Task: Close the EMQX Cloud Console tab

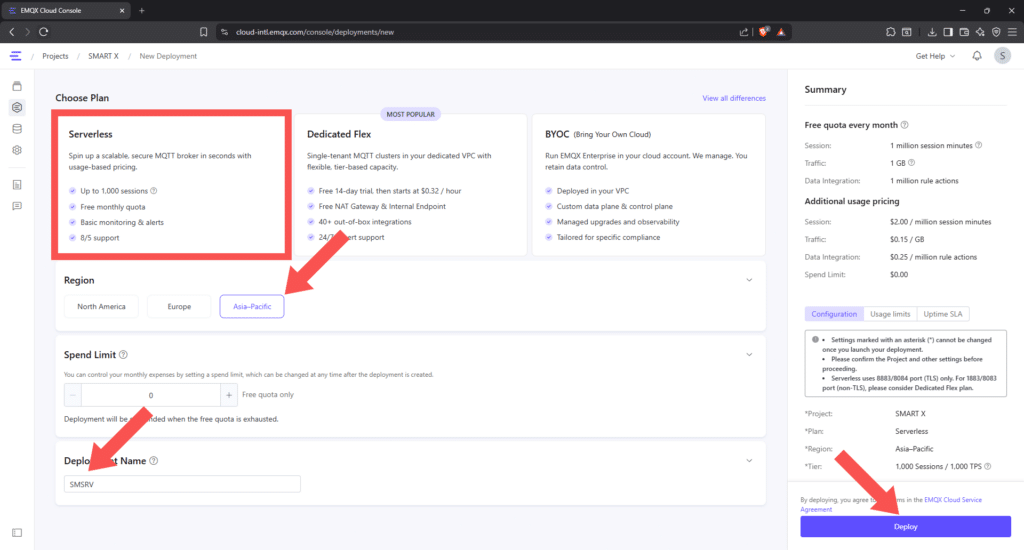Action: point(121,10)
